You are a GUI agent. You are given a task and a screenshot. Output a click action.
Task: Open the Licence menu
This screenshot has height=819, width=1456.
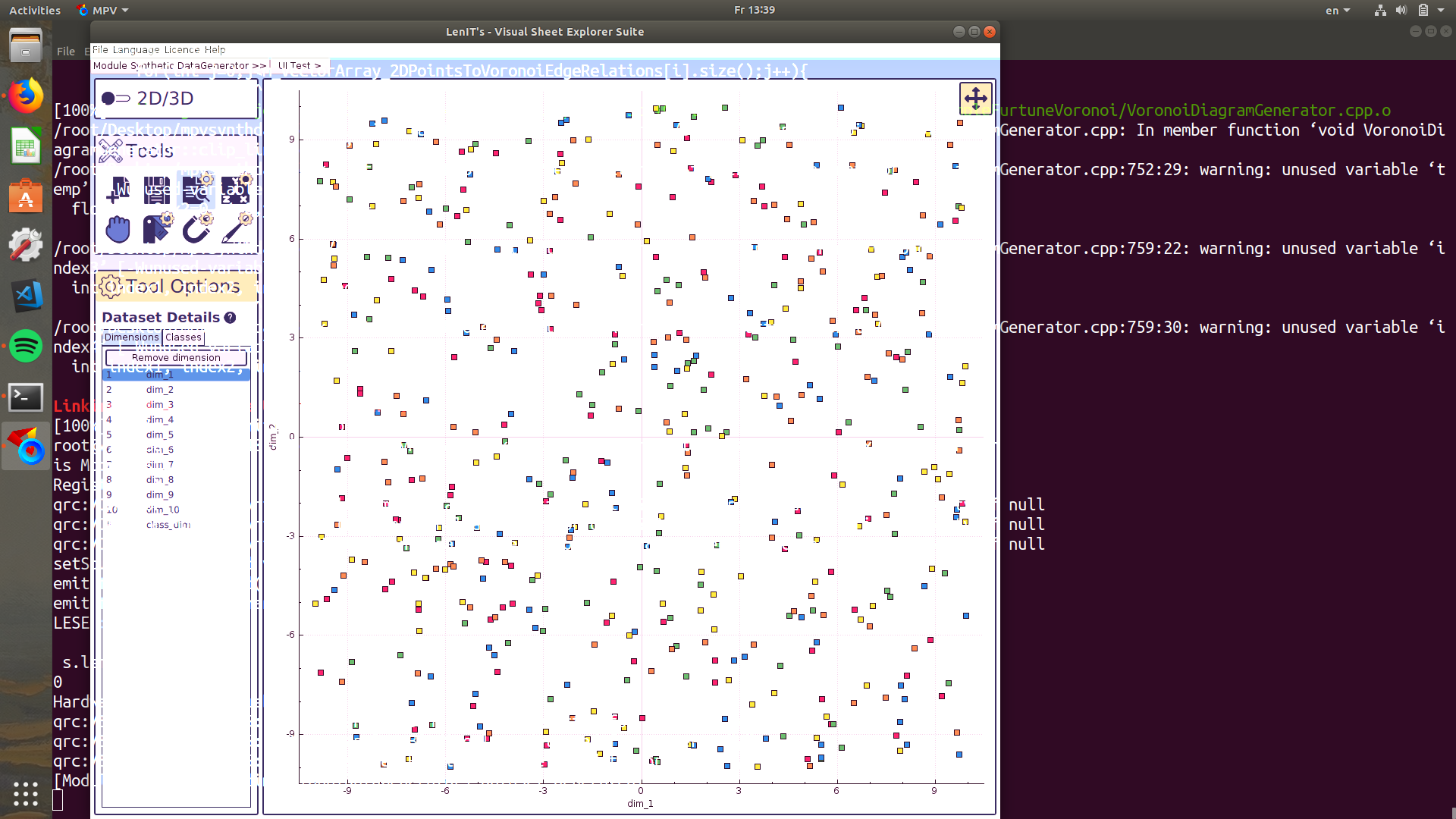coord(182,50)
